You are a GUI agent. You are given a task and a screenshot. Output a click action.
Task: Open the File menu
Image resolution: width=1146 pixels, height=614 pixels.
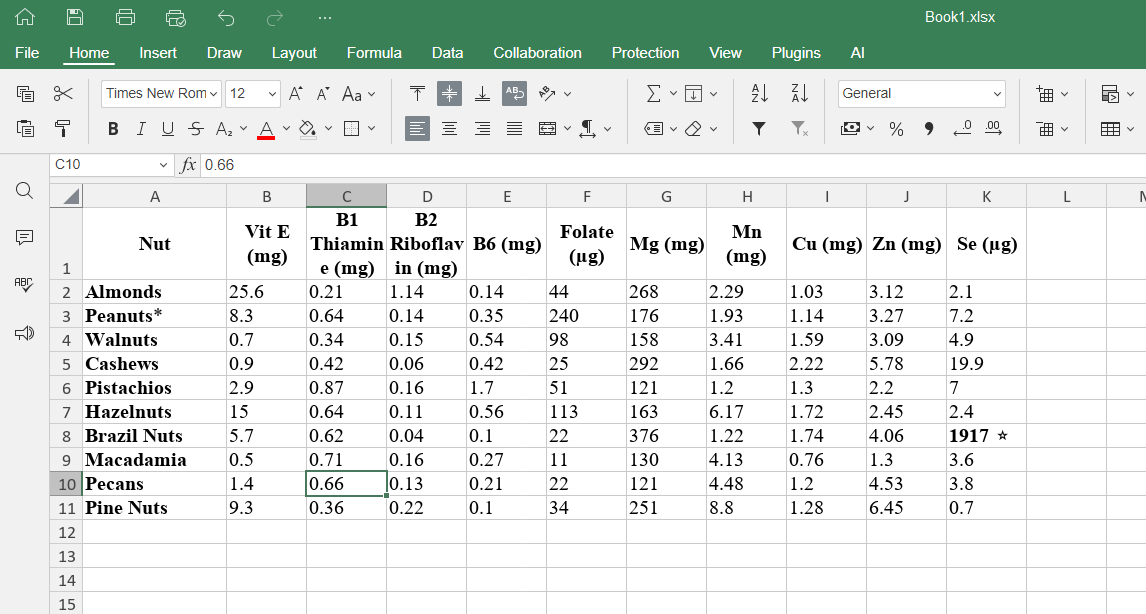coord(27,53)
